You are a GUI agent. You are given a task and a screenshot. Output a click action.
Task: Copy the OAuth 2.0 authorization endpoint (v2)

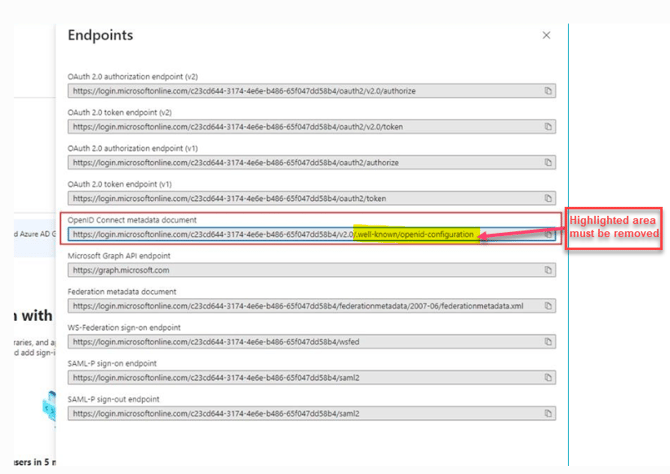pyautogui.click(x=548, y=91)
